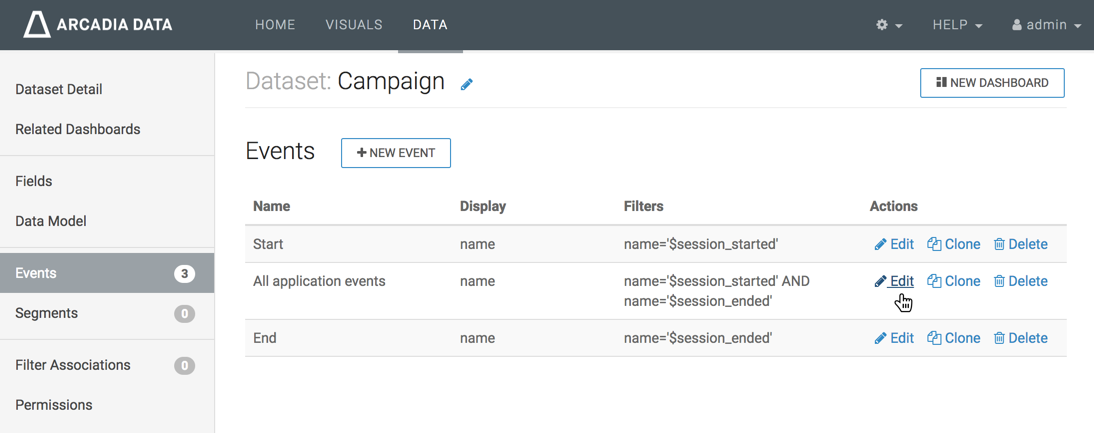
Task: Click the New Event button
Action: click(396, 153)
